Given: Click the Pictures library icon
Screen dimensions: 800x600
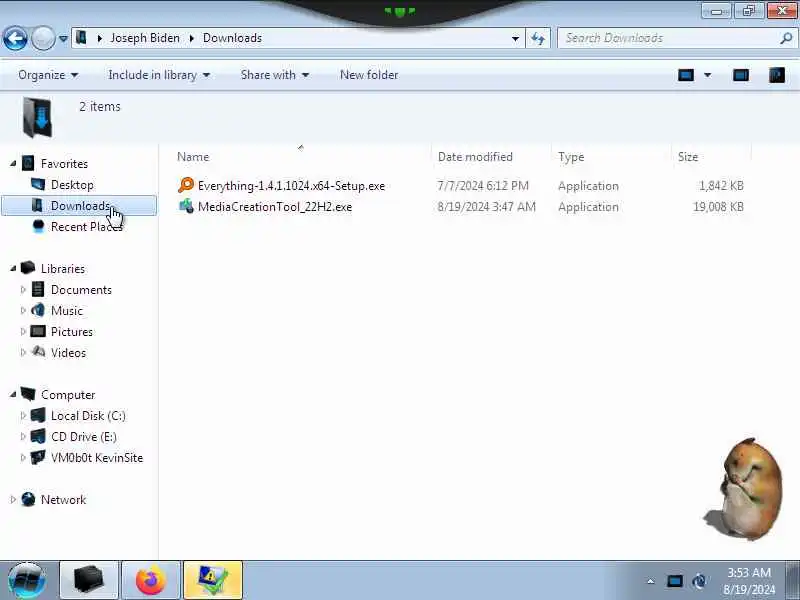Looking at the screenshot, I should click(38, 332).
